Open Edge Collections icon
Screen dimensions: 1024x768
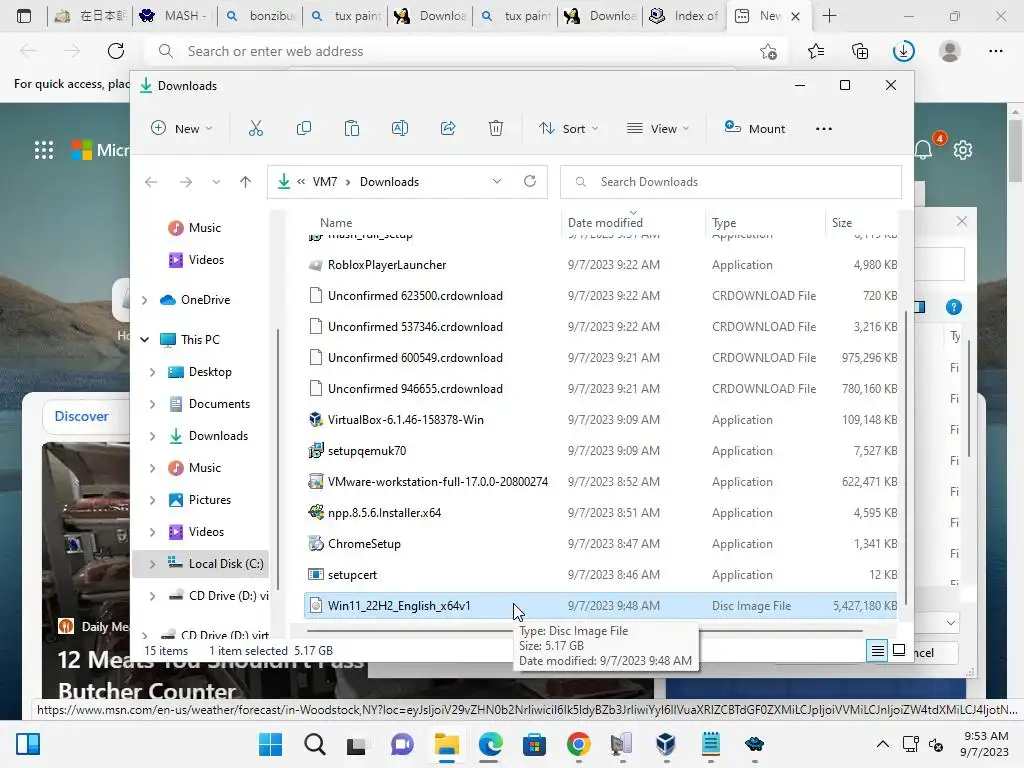(x=860, y=51)
